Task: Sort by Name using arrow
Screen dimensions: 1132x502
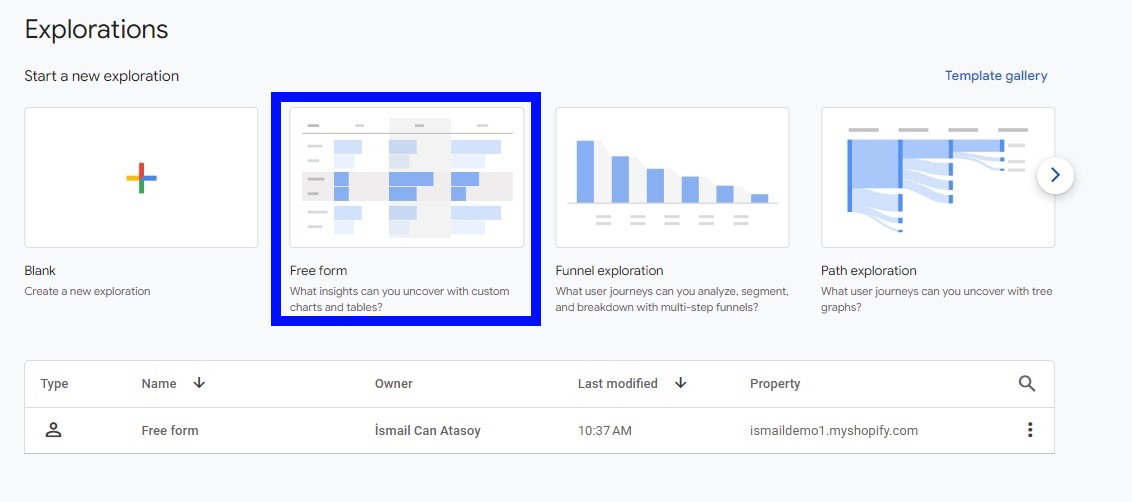Action: (x=199, y=384)
